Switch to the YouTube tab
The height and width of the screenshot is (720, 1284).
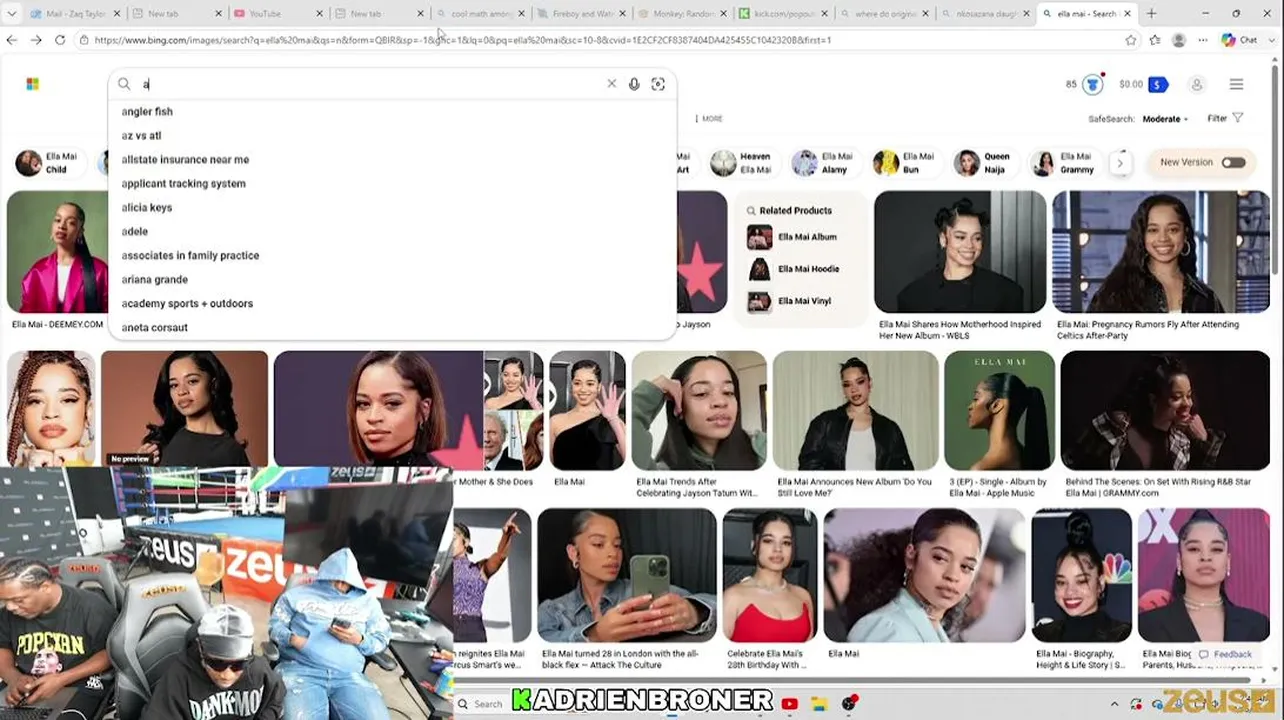click(x=278, y=14)
